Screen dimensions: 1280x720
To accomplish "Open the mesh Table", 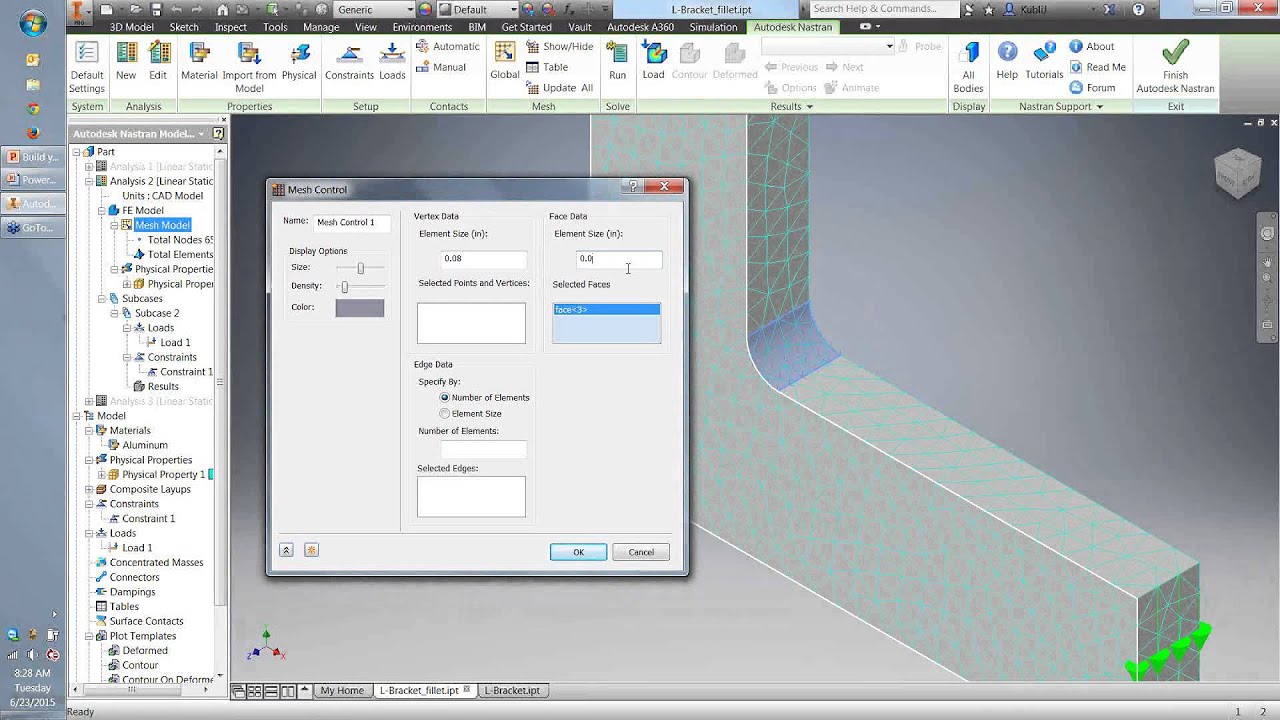I will [x=547, y=67].
